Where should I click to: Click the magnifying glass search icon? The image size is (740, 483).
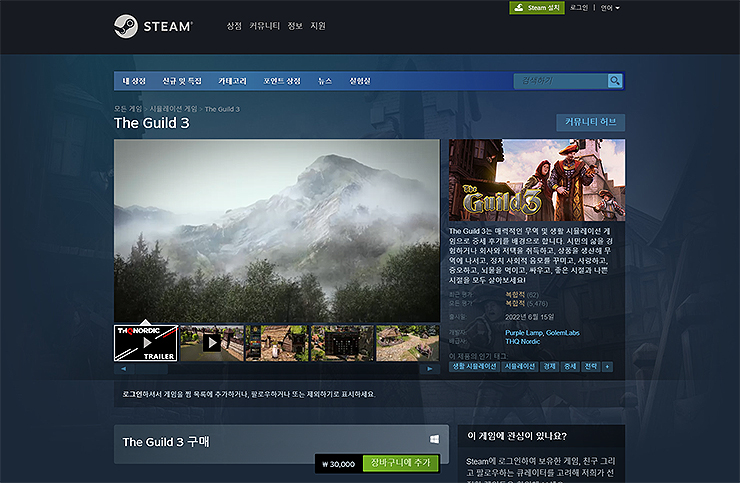[x=614, y=81]
